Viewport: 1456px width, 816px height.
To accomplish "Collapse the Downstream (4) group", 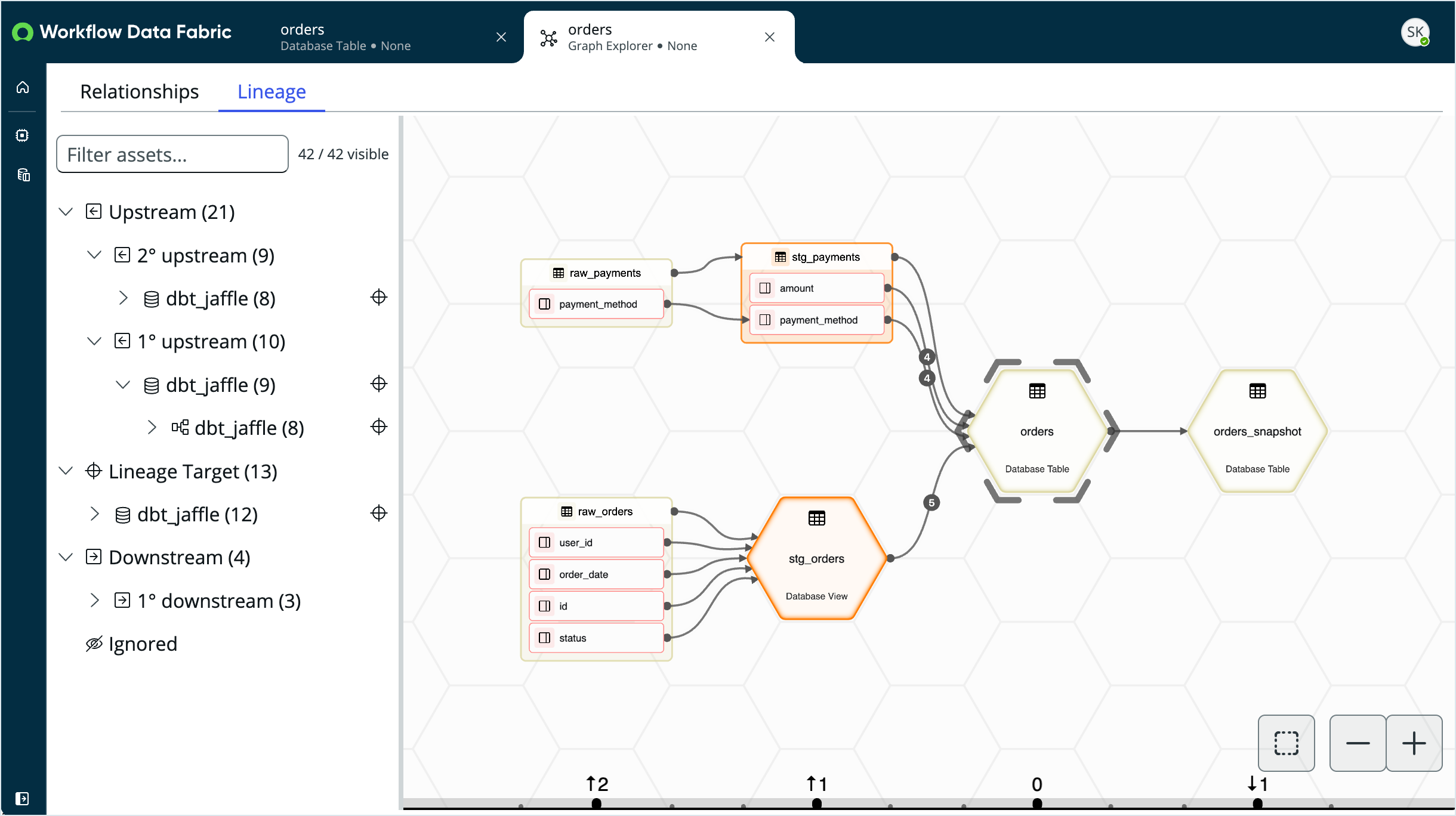I will [66, 557].
